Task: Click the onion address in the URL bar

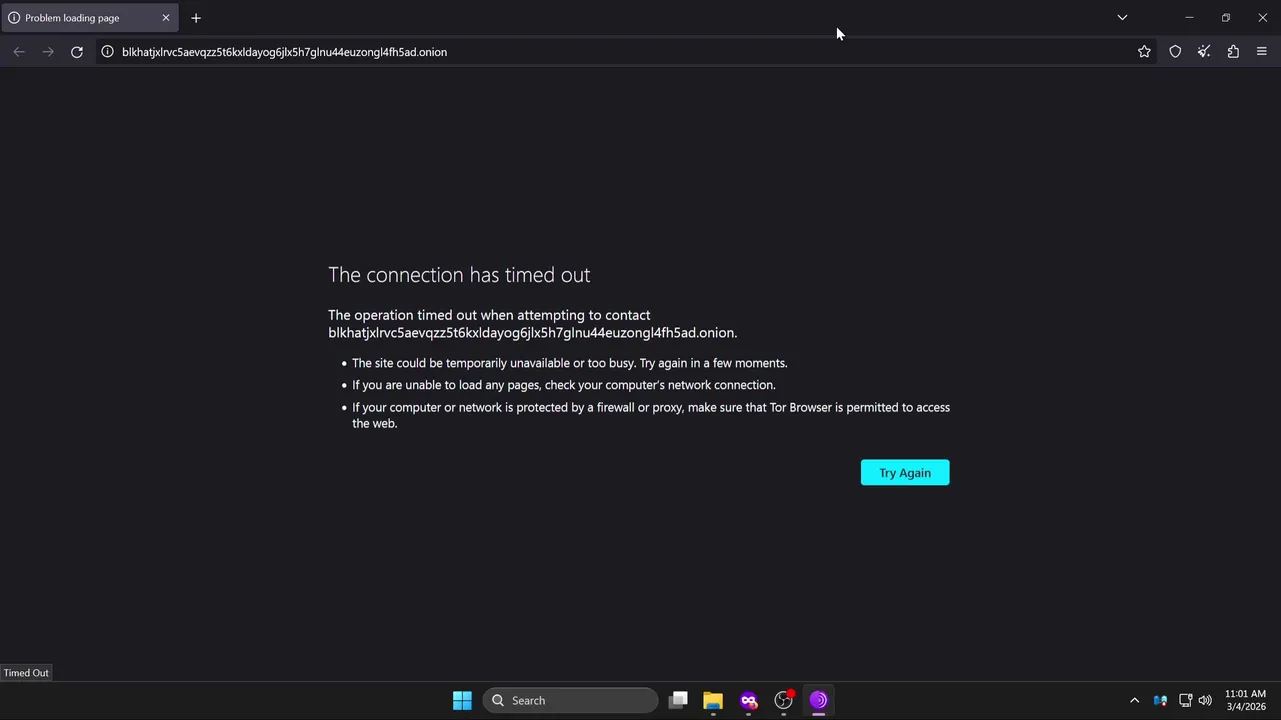Action: 284,52
